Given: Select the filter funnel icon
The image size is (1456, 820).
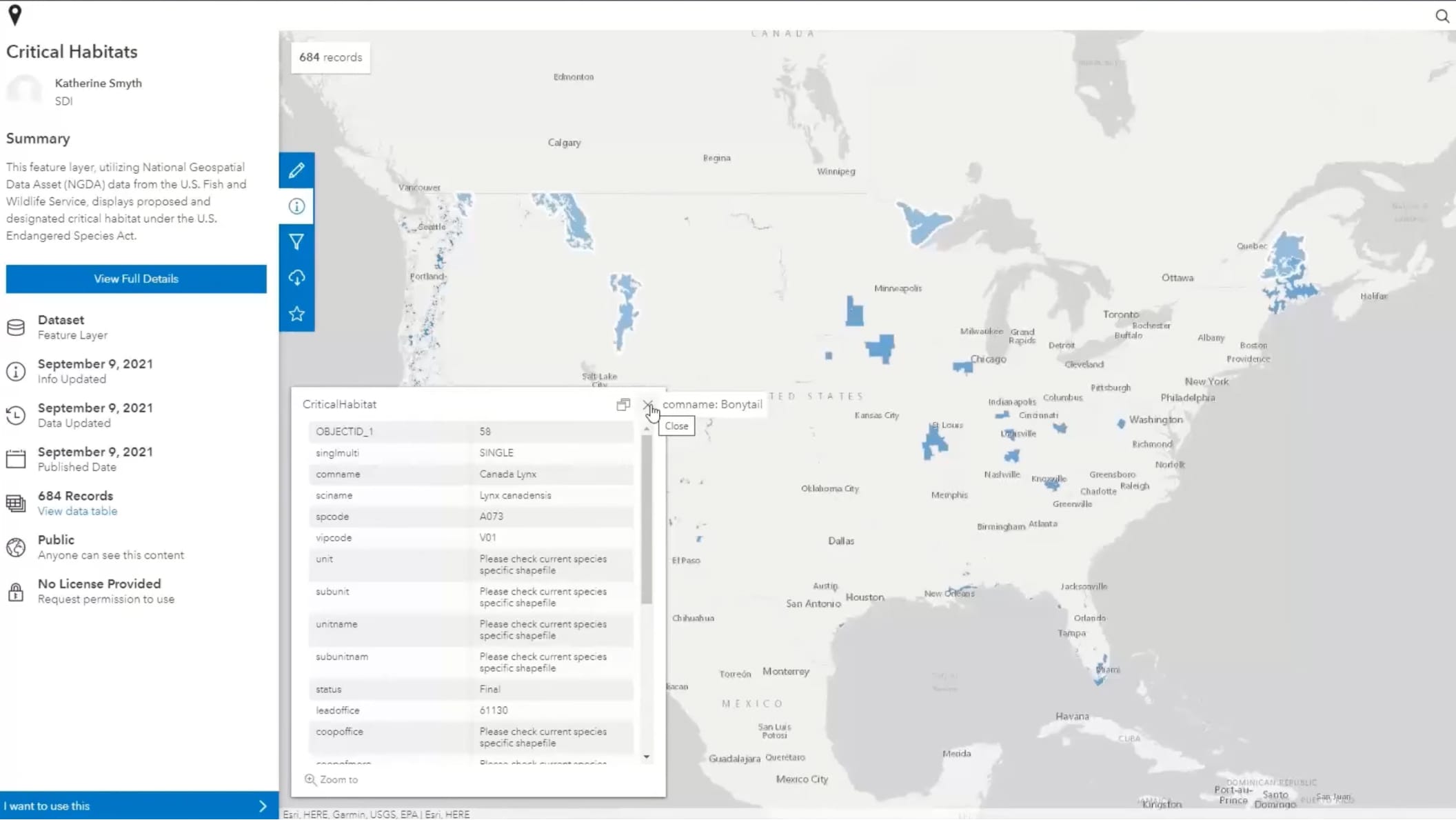Looking at the screenshot, I should pos(296,242).
